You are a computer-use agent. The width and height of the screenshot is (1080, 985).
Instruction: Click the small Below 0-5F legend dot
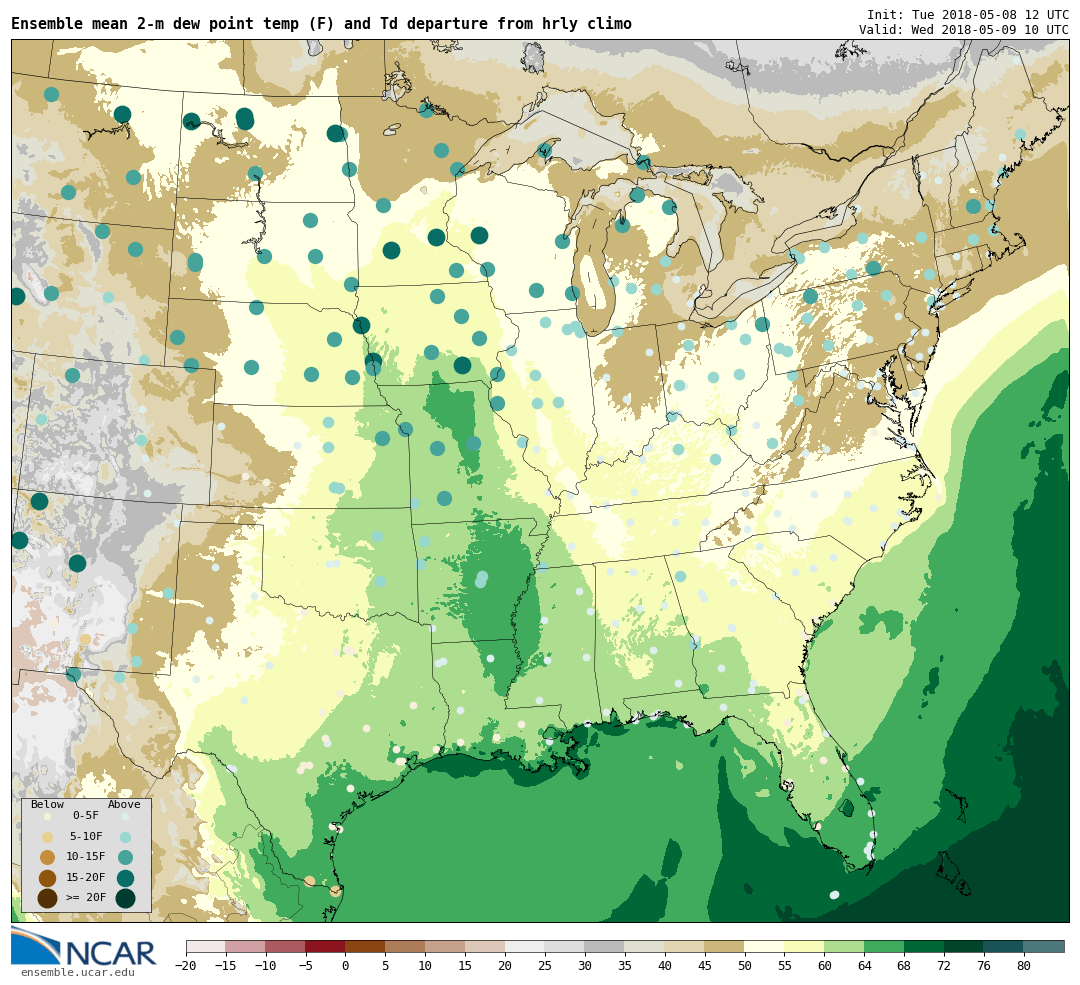(x=48, y=816)
